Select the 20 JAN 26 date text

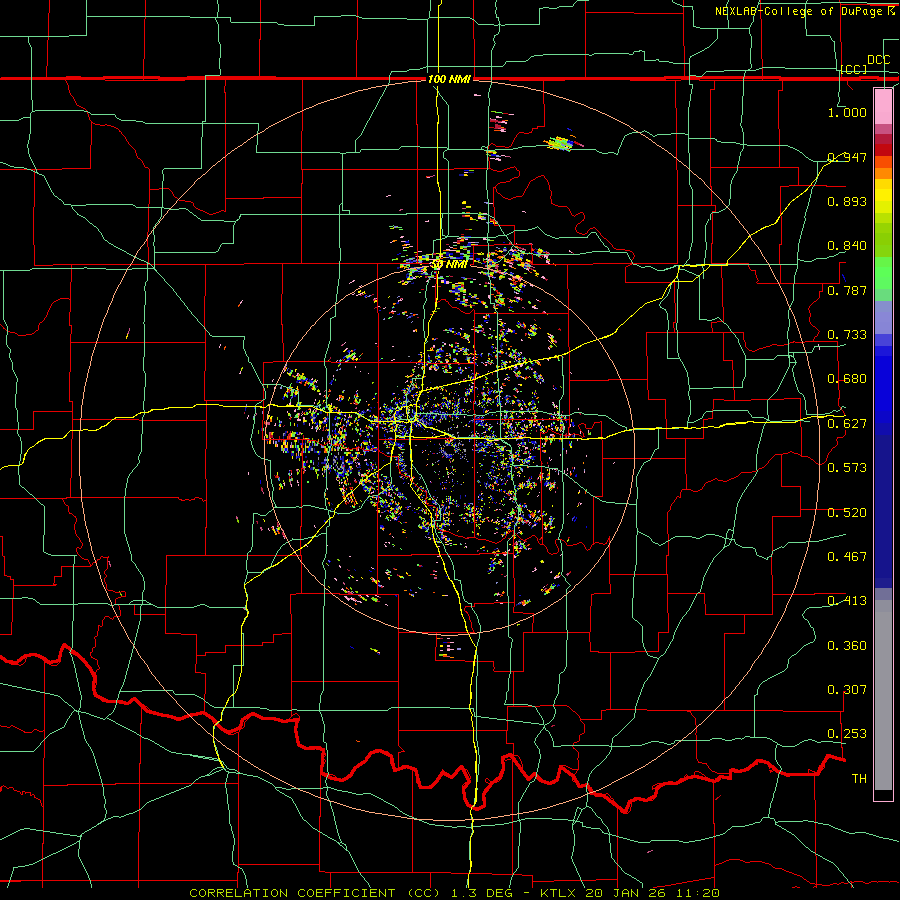tap(624, 893)
